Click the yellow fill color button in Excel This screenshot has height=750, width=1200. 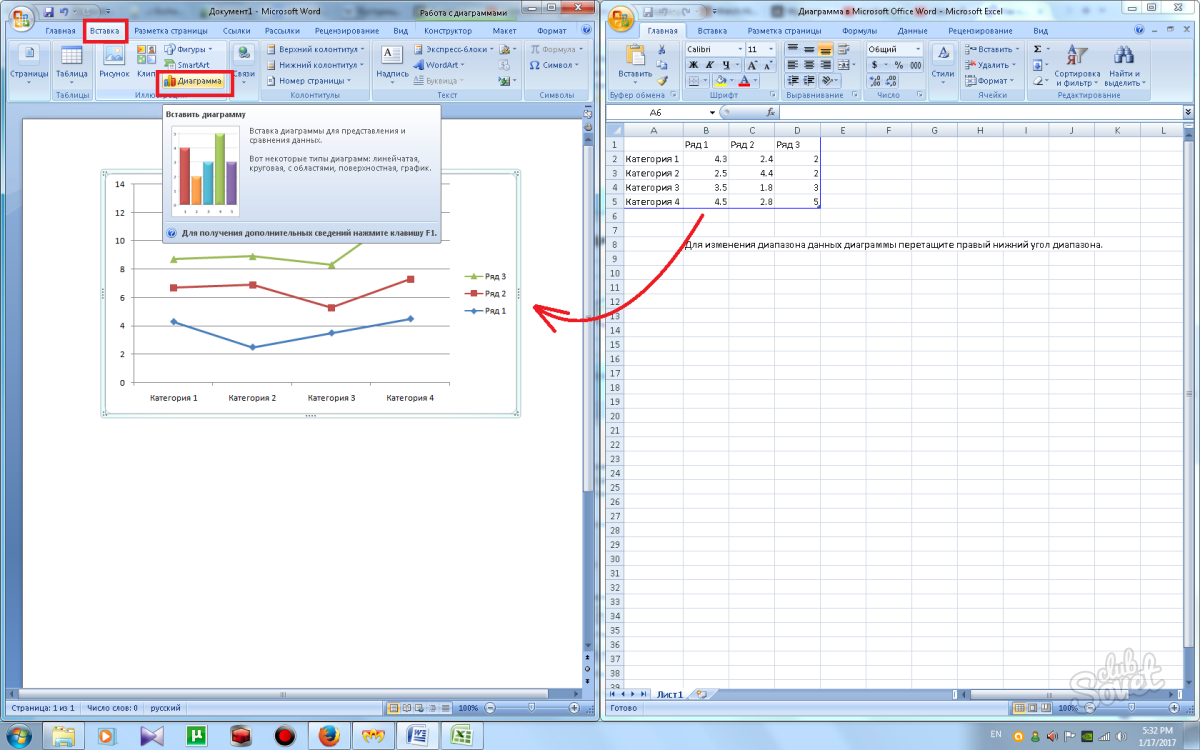(x=721, y=81)
